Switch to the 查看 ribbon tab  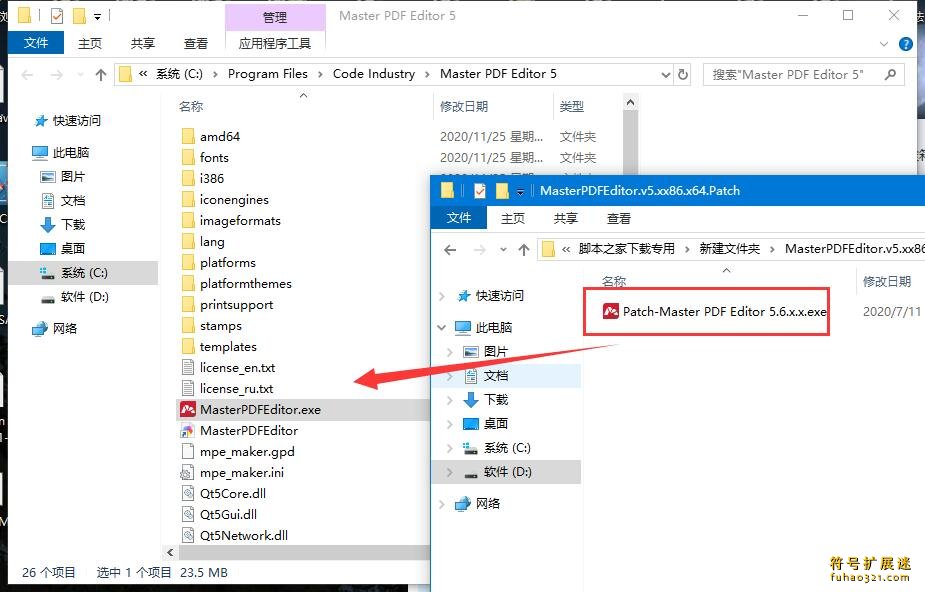coord(196,43)
